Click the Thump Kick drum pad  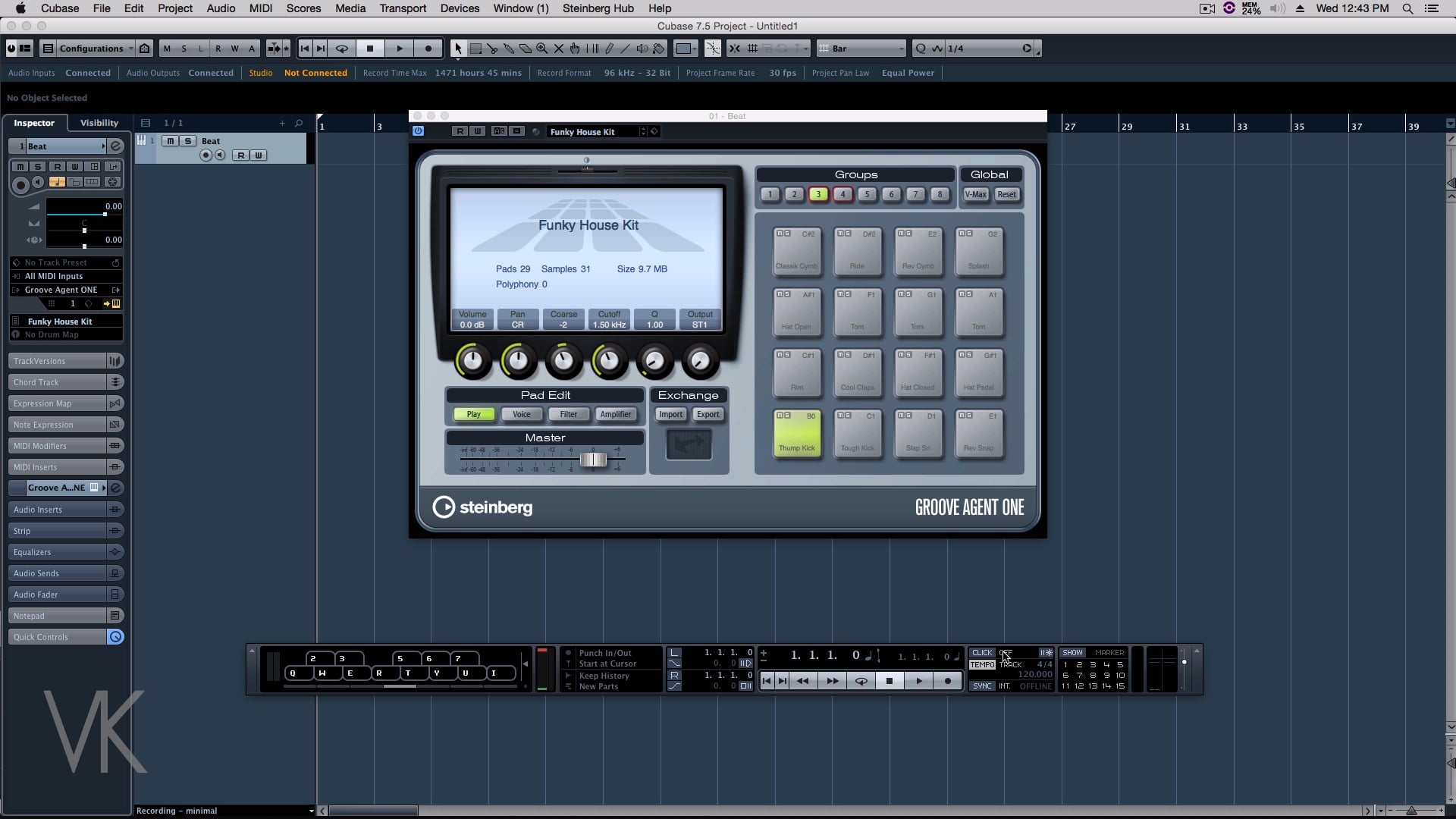[x=796, y=434]
